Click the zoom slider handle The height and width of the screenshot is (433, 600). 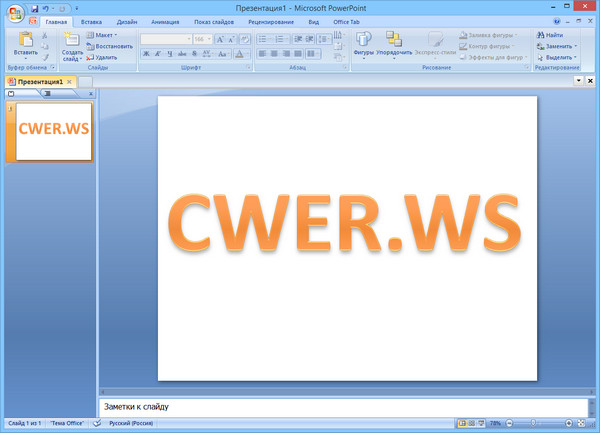coord(533,423)
